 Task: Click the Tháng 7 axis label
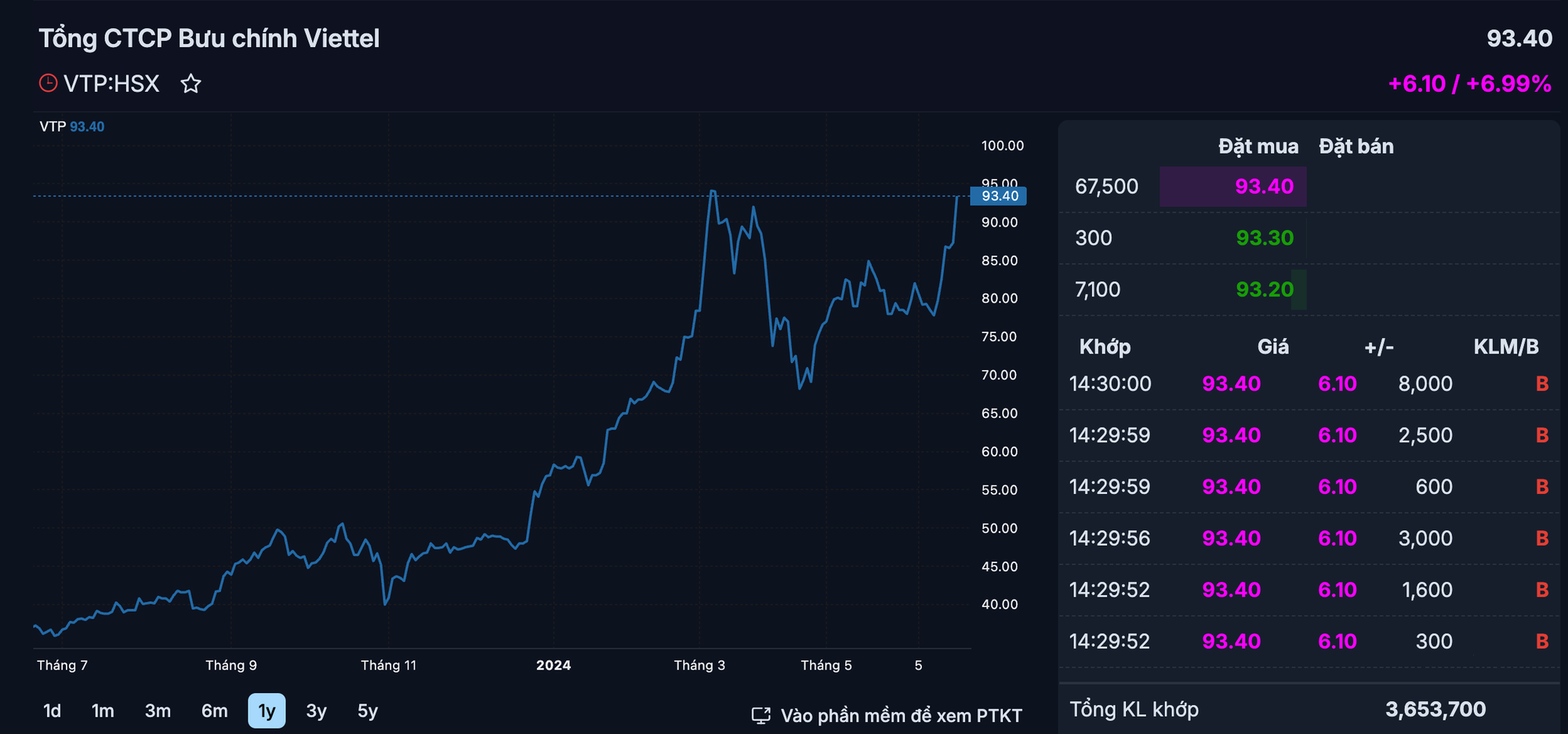(x=62, y=665)
